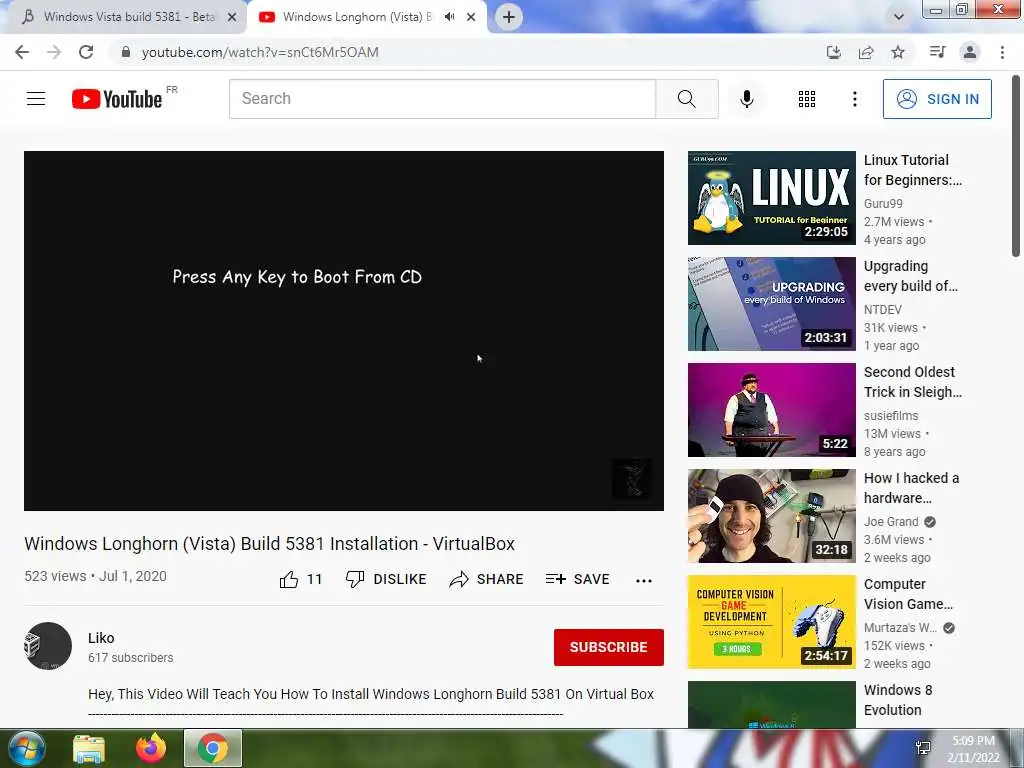The image size is (1024, 768).
Task: Click the Upgrading every build of title
Action: click(x=911, y=276)
